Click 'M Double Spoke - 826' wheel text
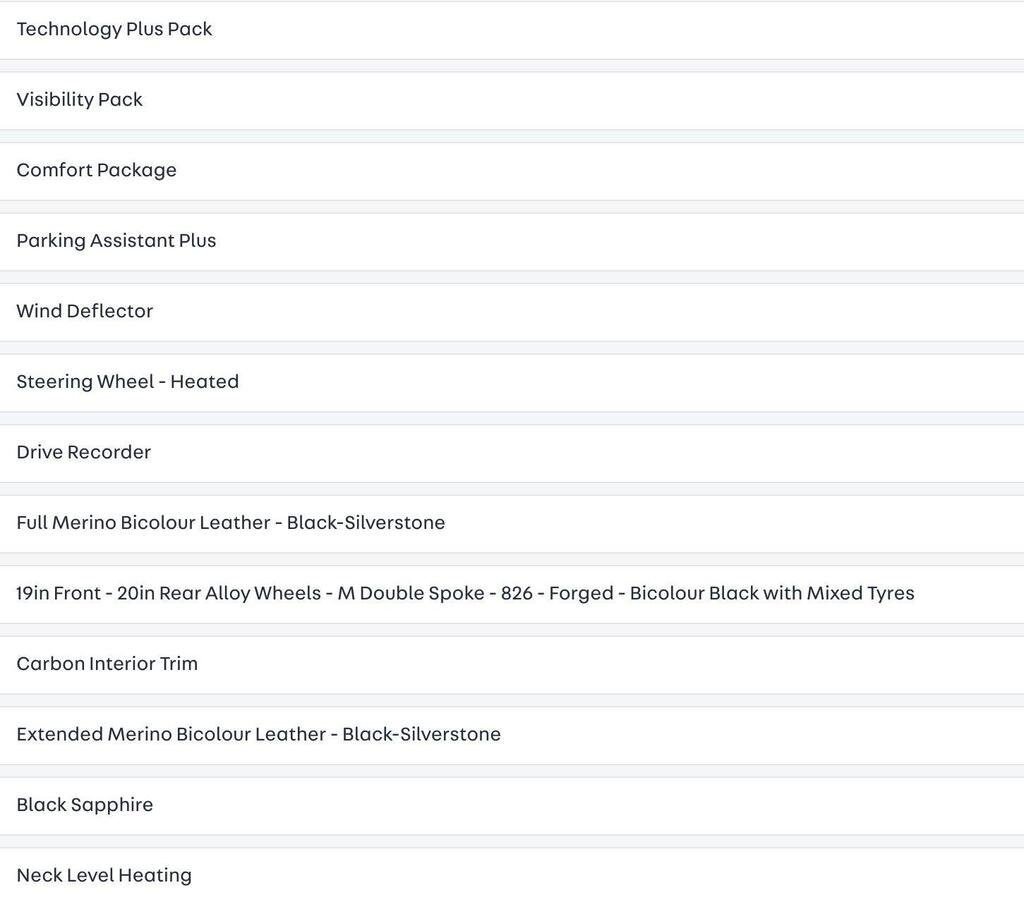This screenshot has width=1024, height=902. (x=435, y=593)
